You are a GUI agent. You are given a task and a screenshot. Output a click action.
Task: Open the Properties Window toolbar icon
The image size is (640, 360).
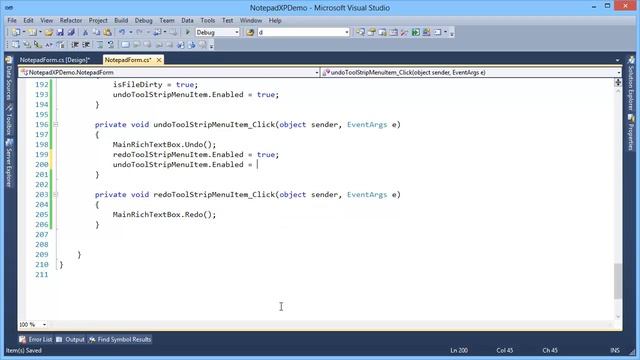(371, 32)
